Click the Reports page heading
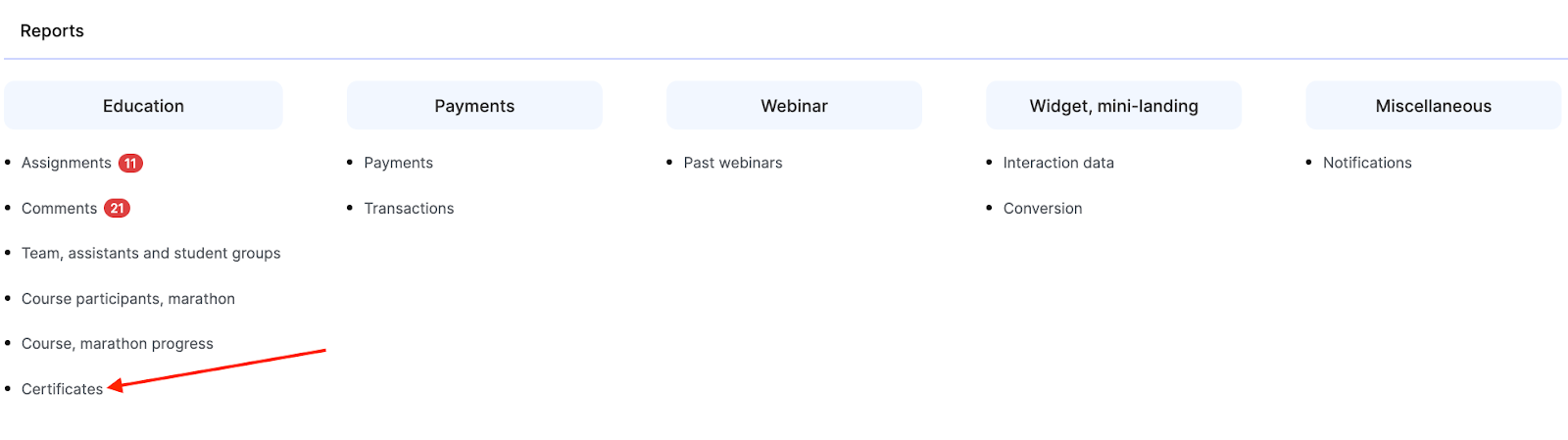Viewport: 1568px width, 440px height. (52, 31)
